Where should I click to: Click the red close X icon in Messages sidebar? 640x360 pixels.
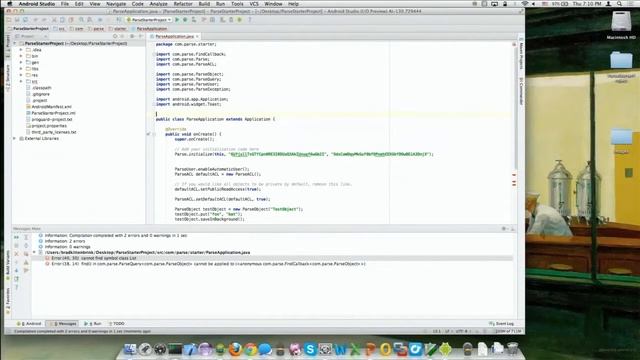(x=16, y=254)
